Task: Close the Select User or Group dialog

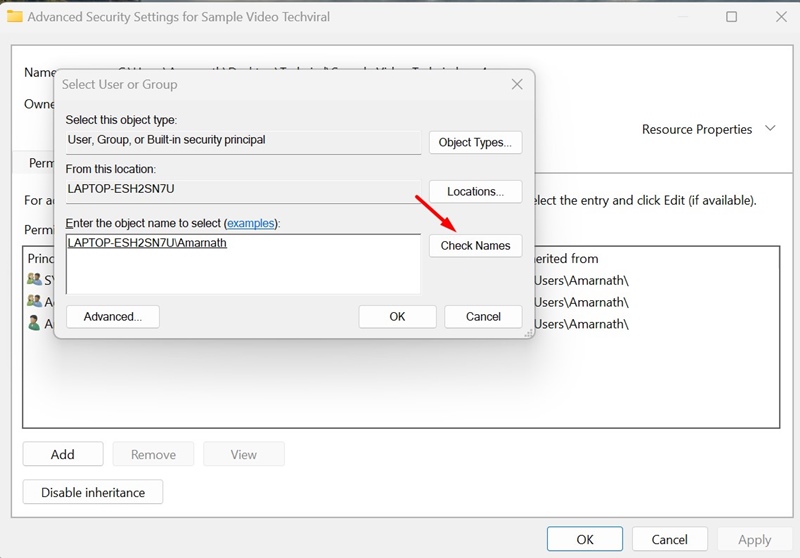Action: tap(517, 85)
